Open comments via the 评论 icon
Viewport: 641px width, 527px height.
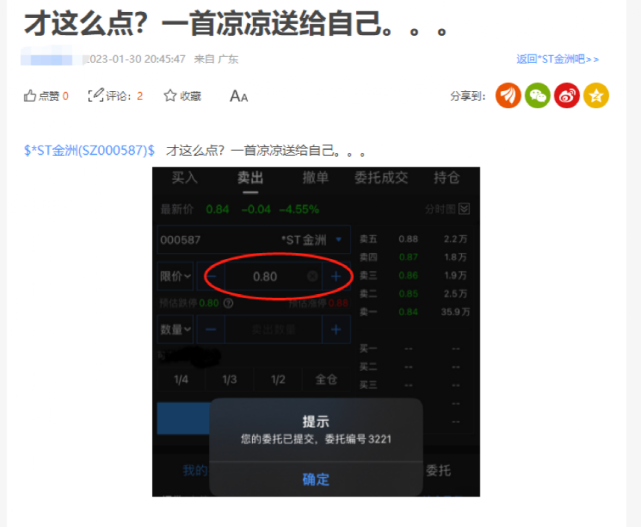pos(96,96)
